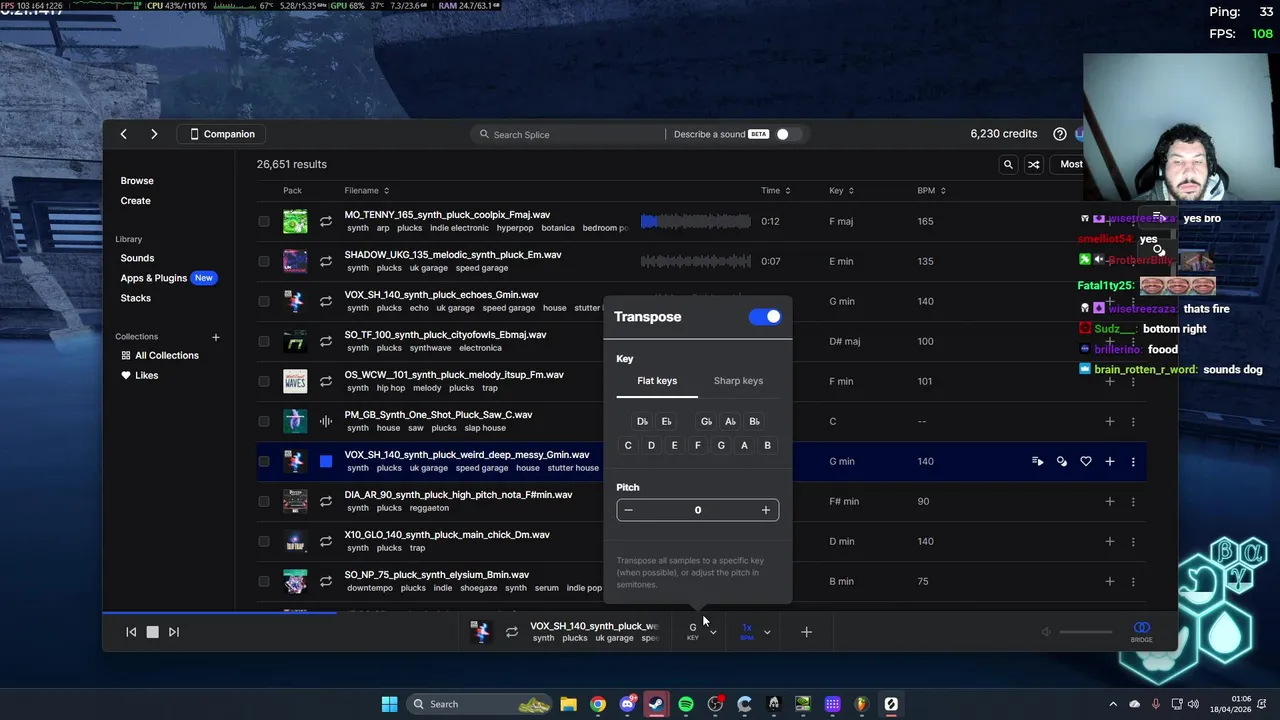1280x720 pixels.
Task: Adjust the player volume slider
Action: point(1086,632)
